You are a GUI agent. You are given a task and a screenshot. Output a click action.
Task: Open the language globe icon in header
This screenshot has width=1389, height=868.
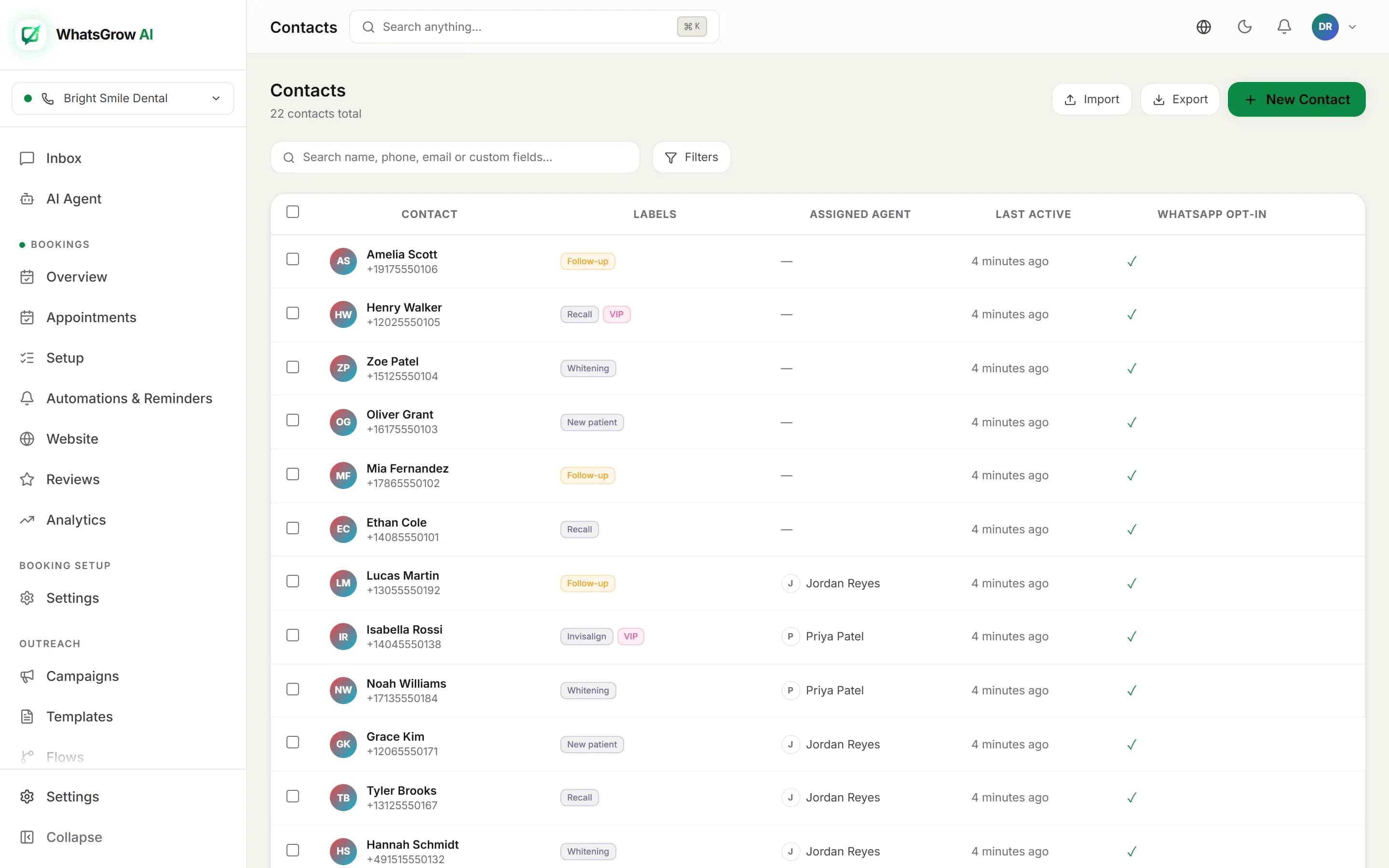pyautogui.click(x=1204, y=27)
